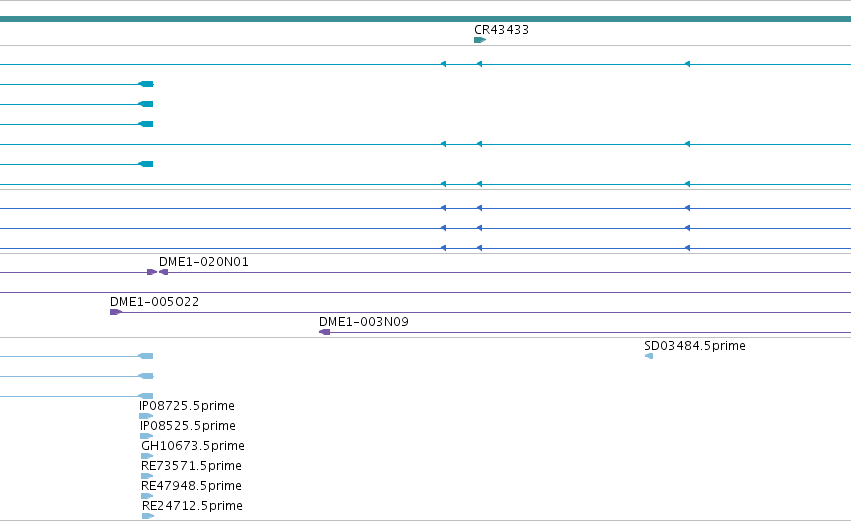851x521 pixels.
Task: Select the DME1-003N09 label
Action: point(364,322)
